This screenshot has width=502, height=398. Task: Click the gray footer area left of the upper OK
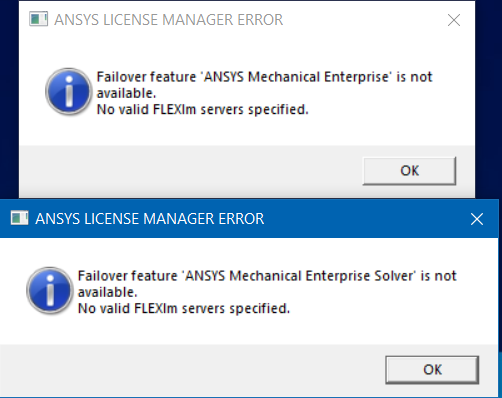pyautogui.click(x=190, y=171)
